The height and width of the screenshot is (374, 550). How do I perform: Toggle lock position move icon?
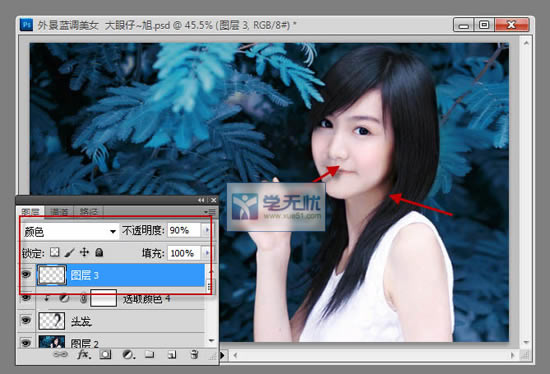[85, 252]
